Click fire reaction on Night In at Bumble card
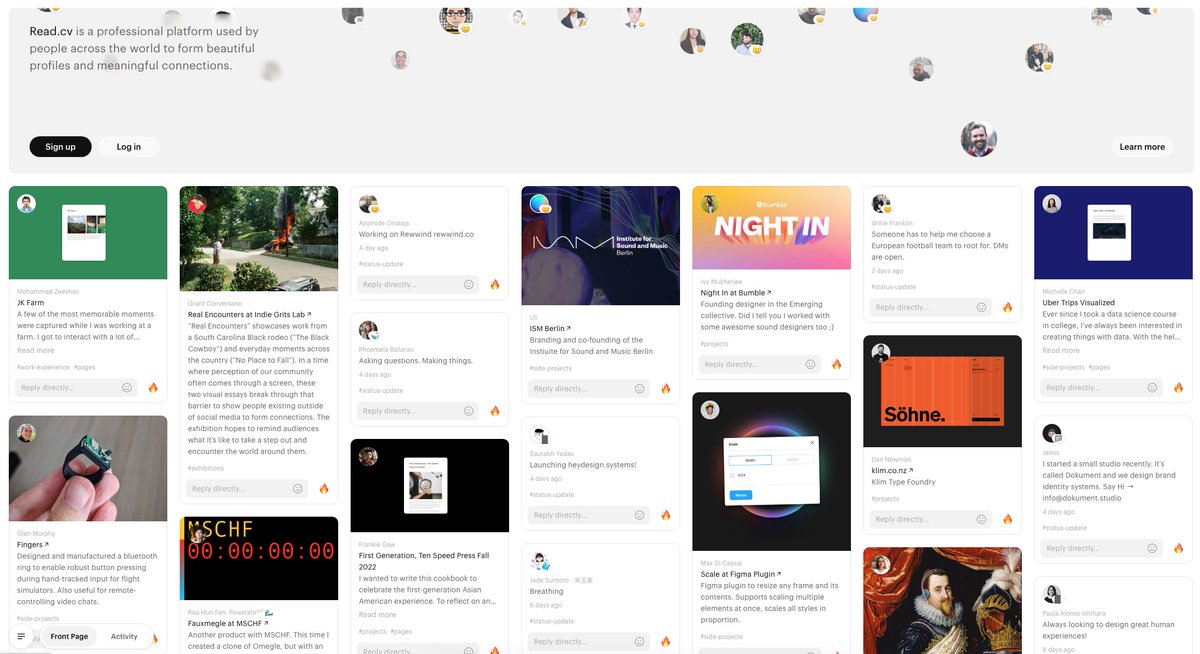 (x=837, y=364)
